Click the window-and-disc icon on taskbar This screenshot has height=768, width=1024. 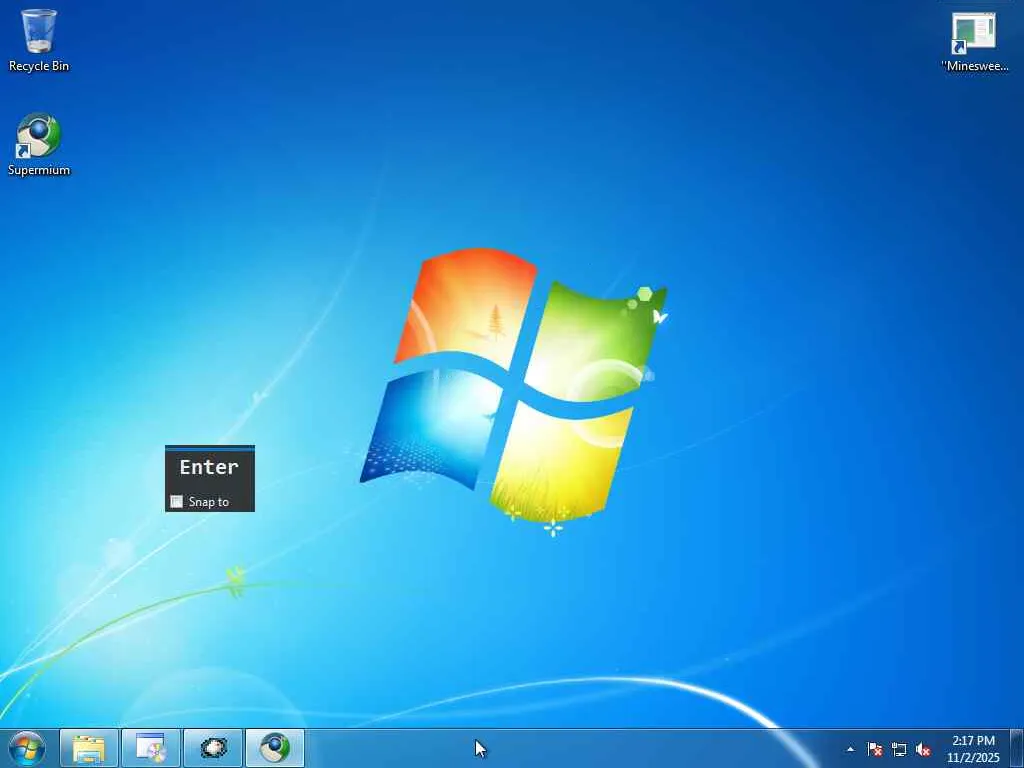pos(151,748)
